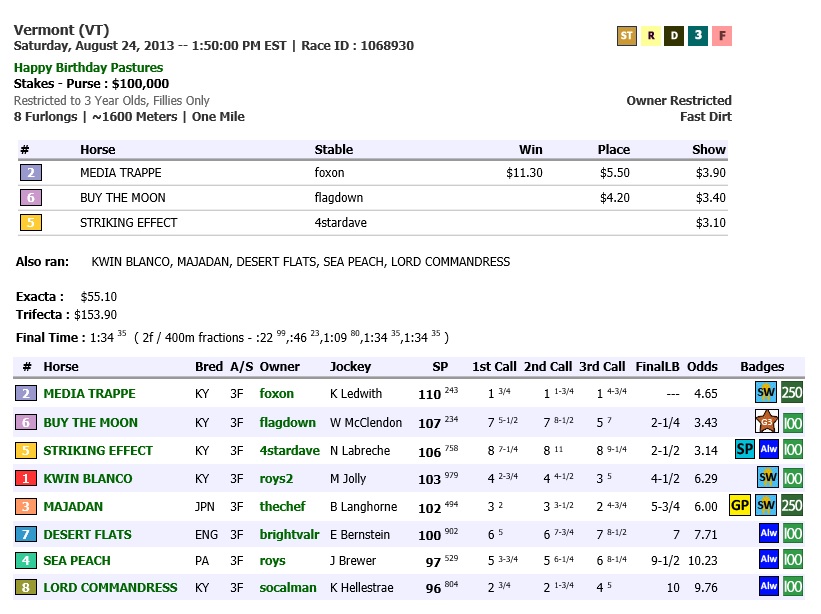Open the SEA PEACH horse page

click(x=77, y=561)
